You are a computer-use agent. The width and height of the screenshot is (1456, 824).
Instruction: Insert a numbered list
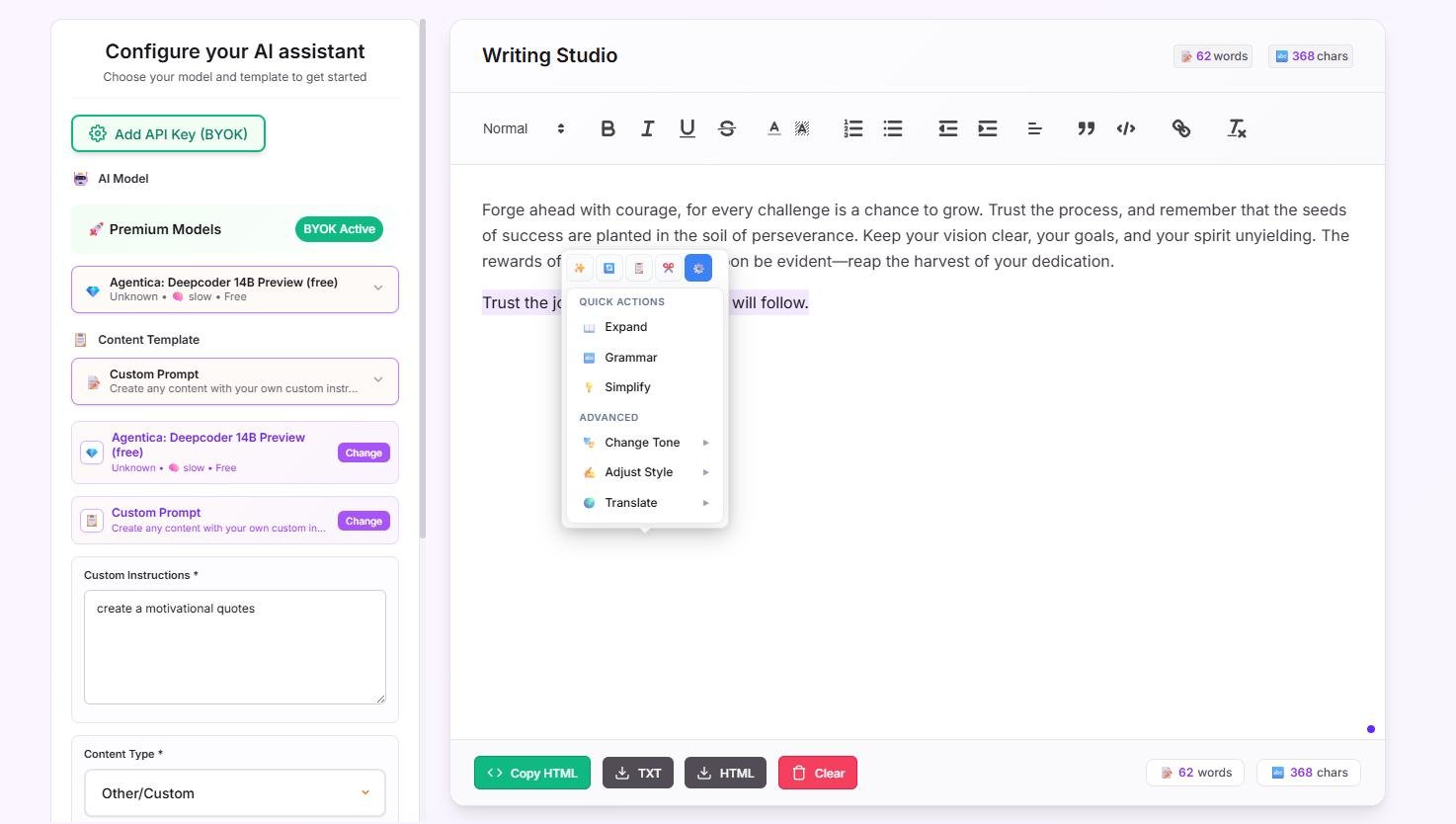pyautogui.click(x=853, y=128)
